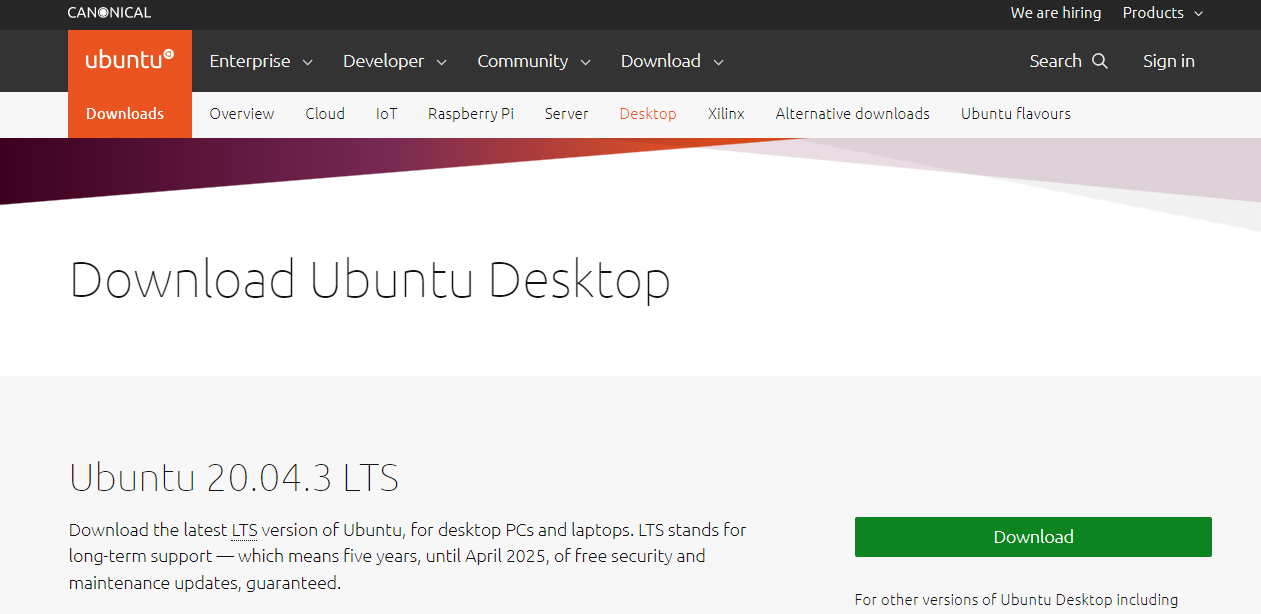1261x614 pixels.
Task: Select the Desktop tab
Action: pos(648,114)
